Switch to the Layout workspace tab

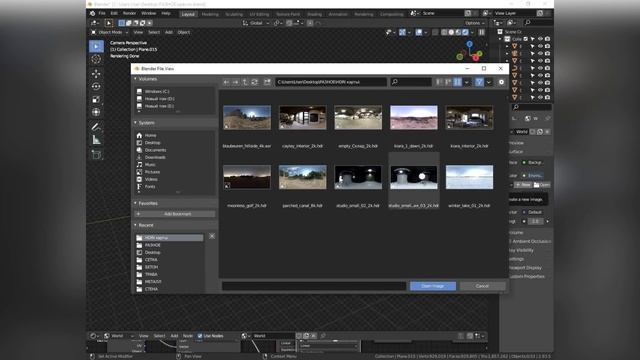coord(188,14)
